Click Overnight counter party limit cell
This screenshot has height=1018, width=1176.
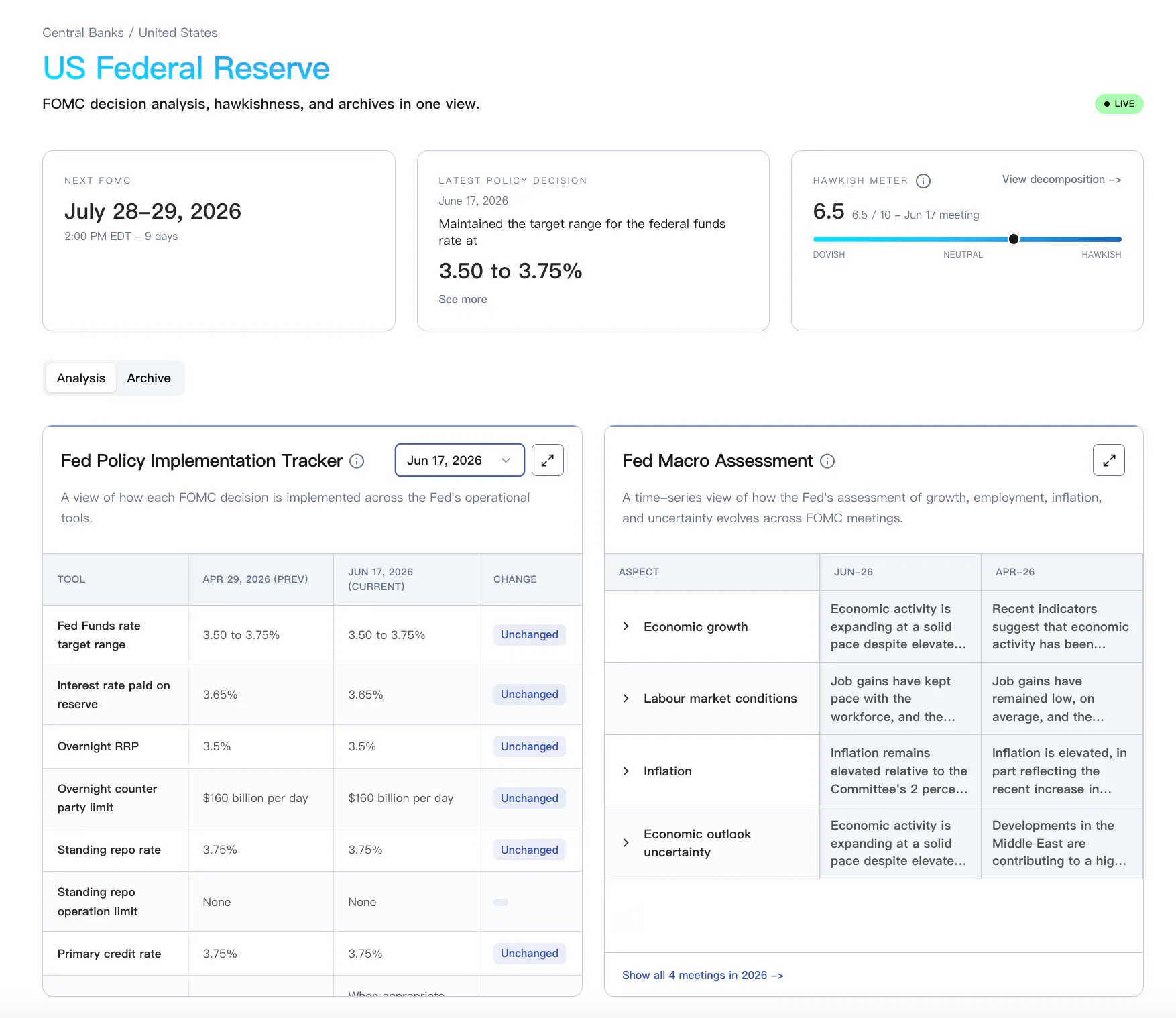pyautogui.click(x=115, y=798)
